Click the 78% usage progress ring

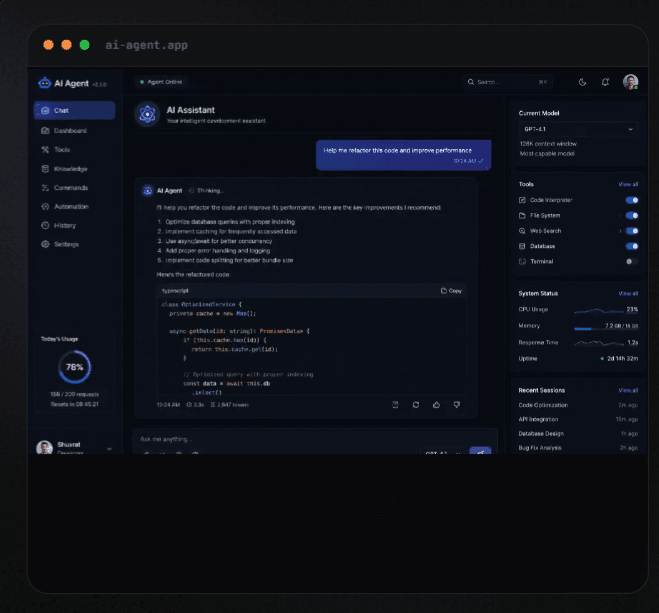74,367
